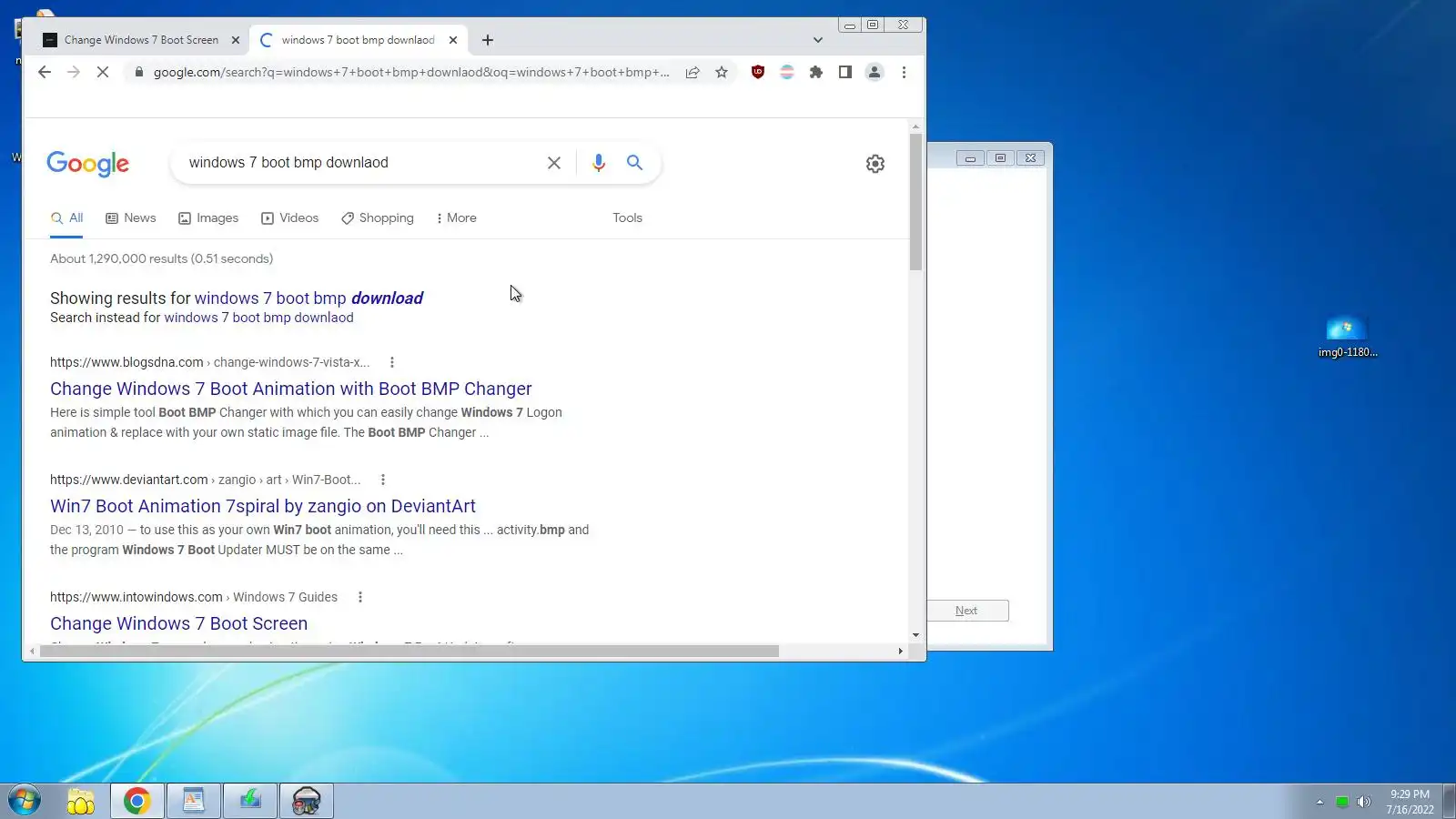1456x819 pixels.
Task: Click the Google logo
Action: (x=88, y=164)
